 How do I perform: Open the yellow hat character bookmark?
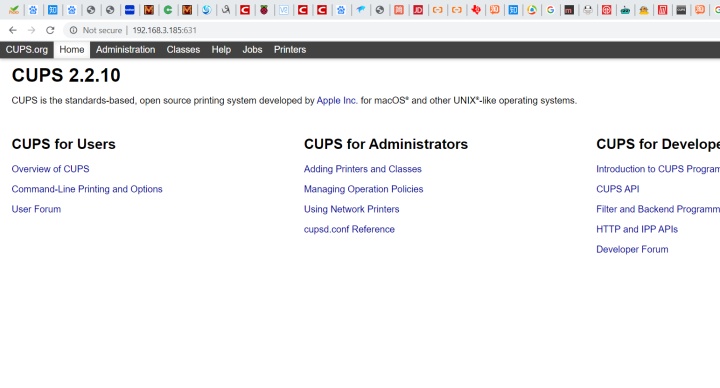644,10
